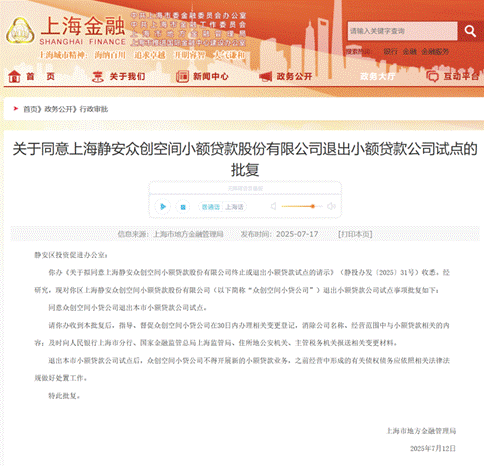Screen dimensions: 484x466
Task: Stop the audio reading playback
Action: coord(183,207)
